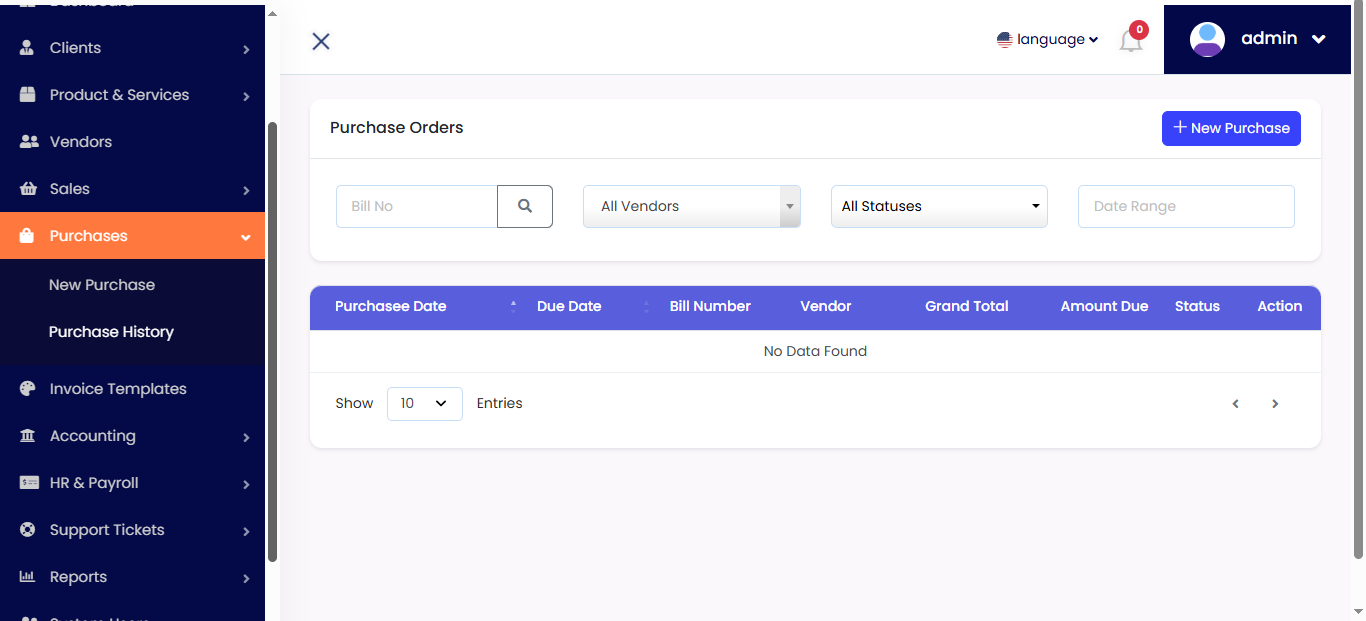This screenshot has width=1366, height=621.
Task: Click the Purchases bag icon
Action: (x=28, y=236)
